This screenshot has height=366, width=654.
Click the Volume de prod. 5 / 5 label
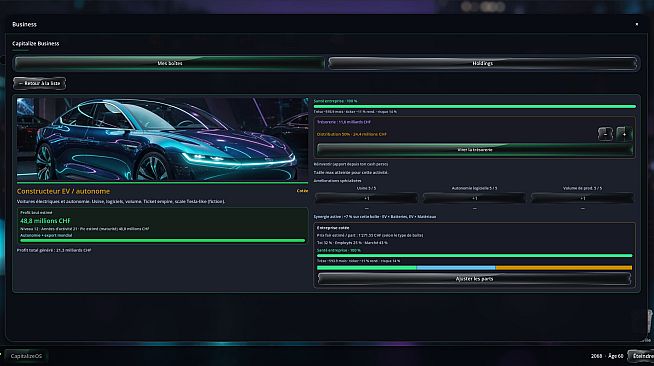(x=582, y=188)
